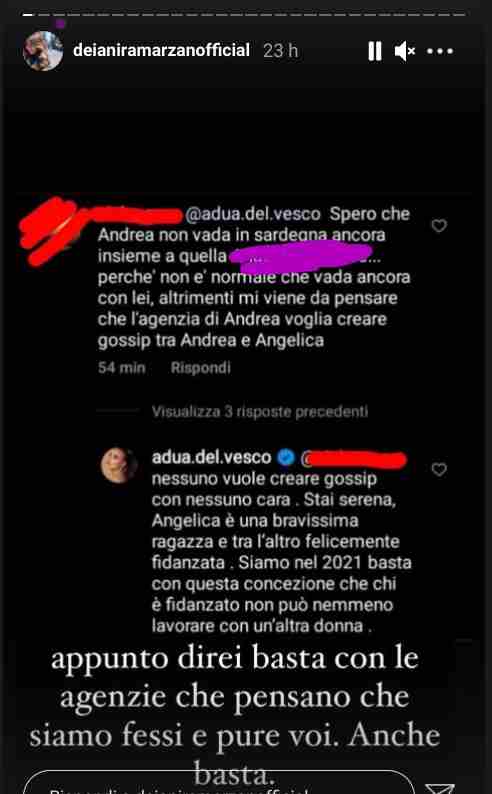Click the blue verified badge
The image size is (492, 794).
coord(286,457)
